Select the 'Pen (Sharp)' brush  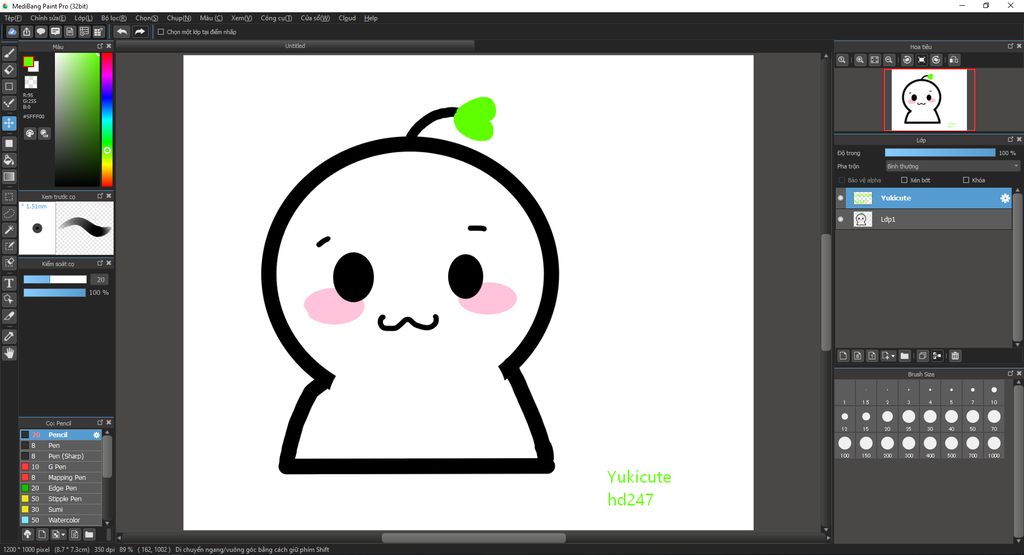(x=61, y=456)
